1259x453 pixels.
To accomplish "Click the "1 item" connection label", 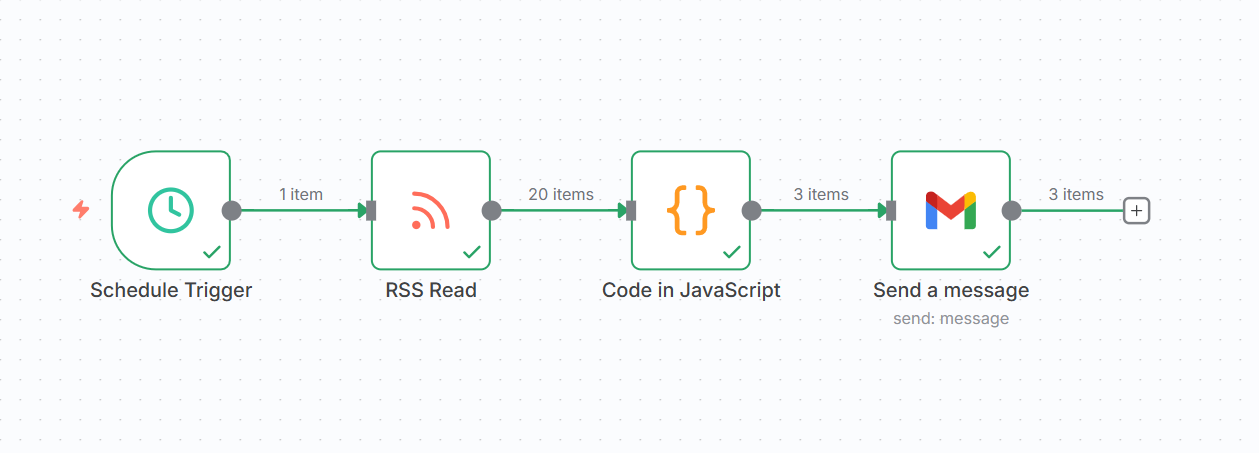I will click(x=301, y=194).
